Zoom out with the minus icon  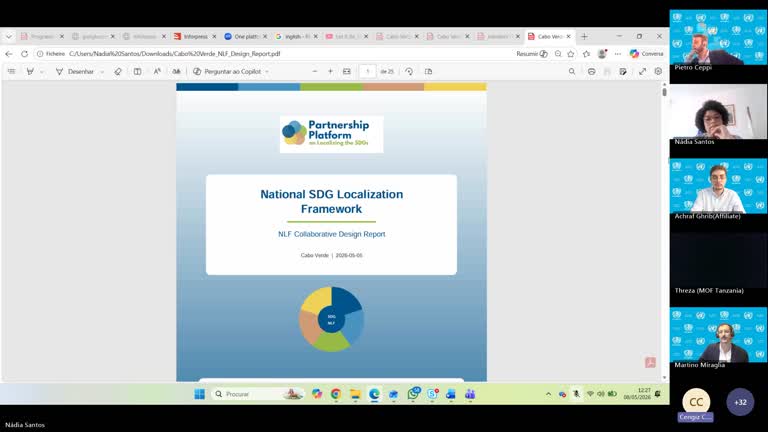pos(315,72)
